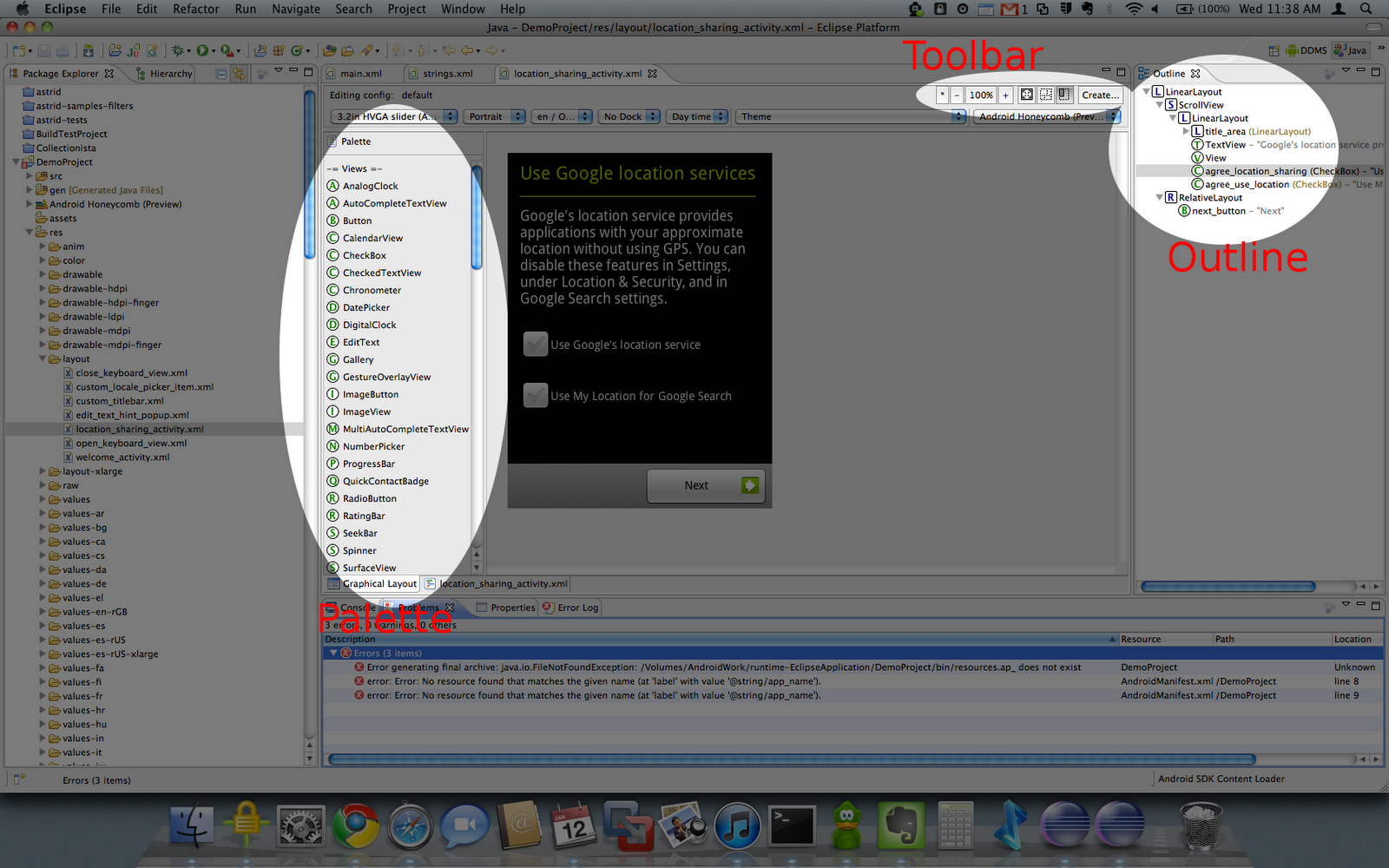
Task: Switch to the Java perspective
Action: (1351, 50)
